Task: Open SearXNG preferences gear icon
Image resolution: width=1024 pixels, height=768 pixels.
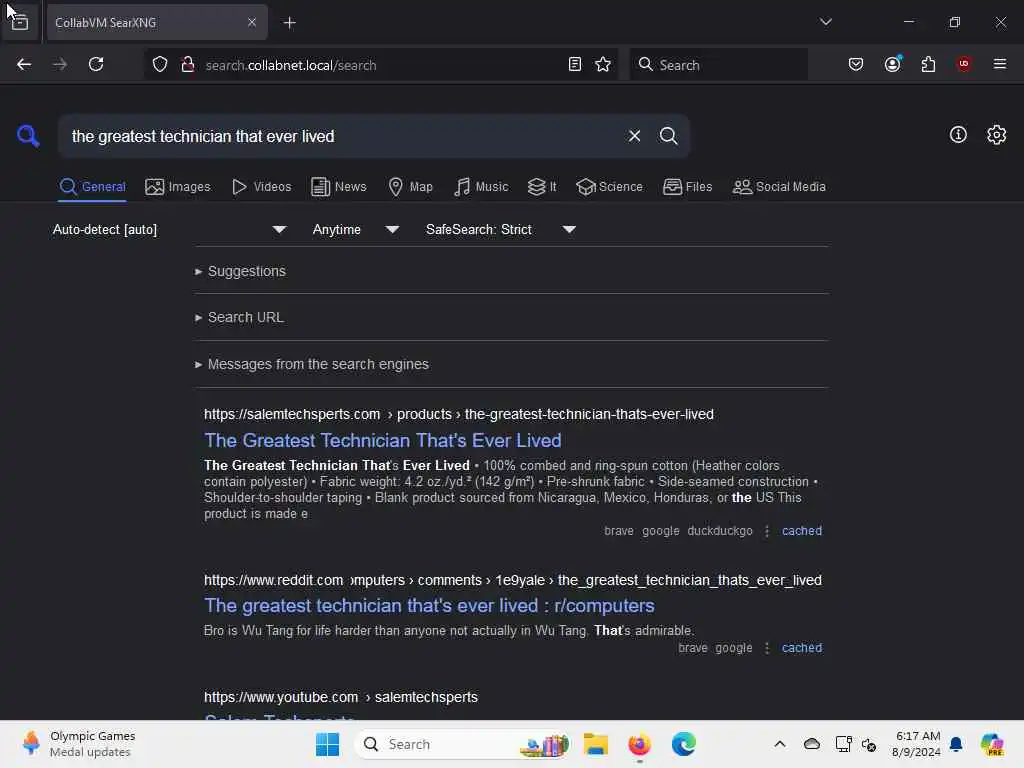Action: 996,135
